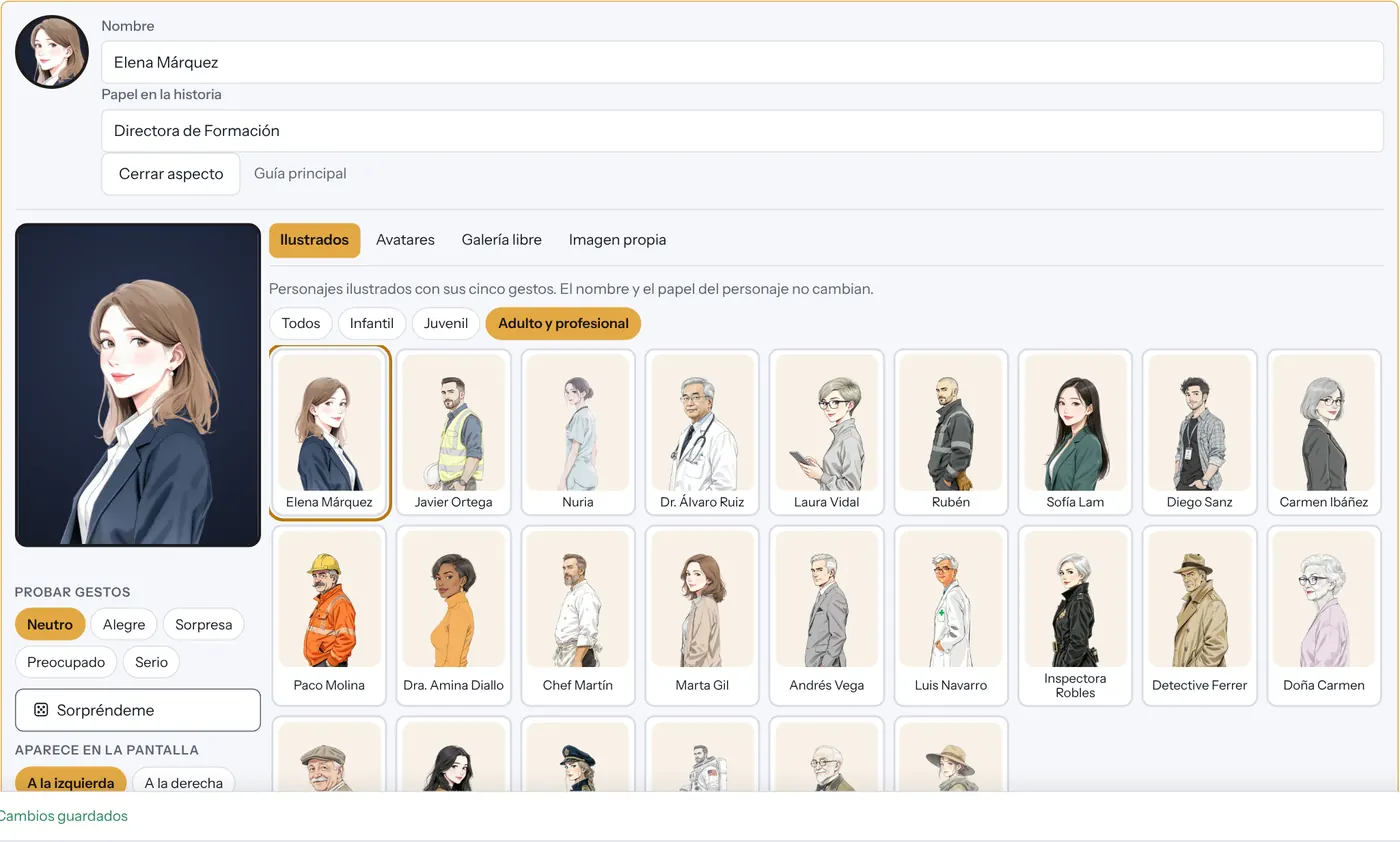Choose the Paco Molina construction worker card

tap(329, 615)
